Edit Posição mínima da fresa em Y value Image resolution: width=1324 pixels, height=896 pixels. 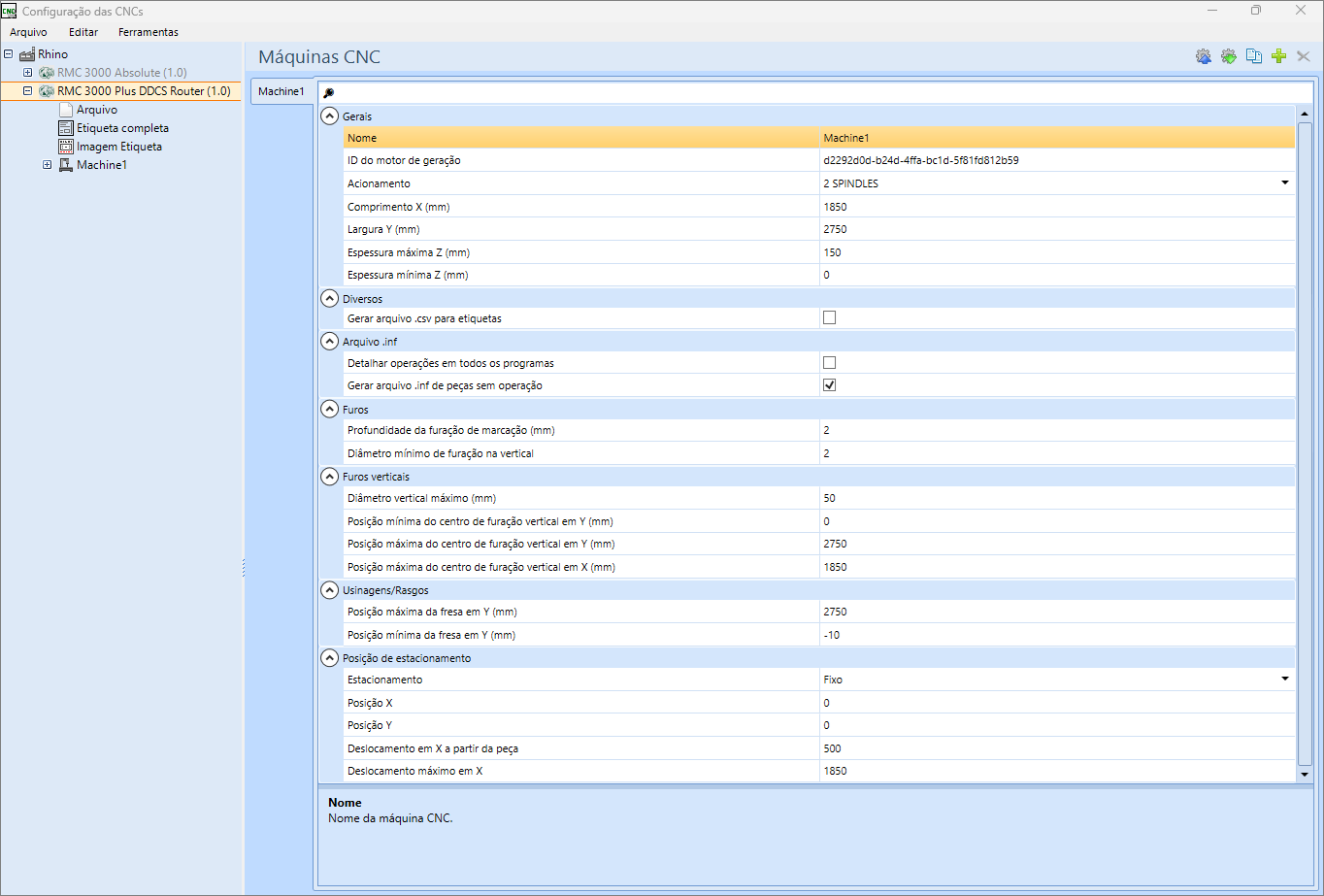pos(1056,635)
